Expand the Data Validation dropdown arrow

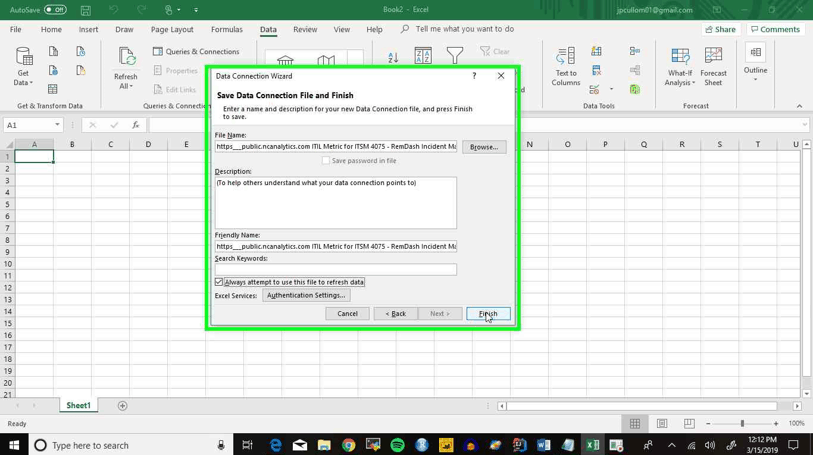tap(611, 89)
